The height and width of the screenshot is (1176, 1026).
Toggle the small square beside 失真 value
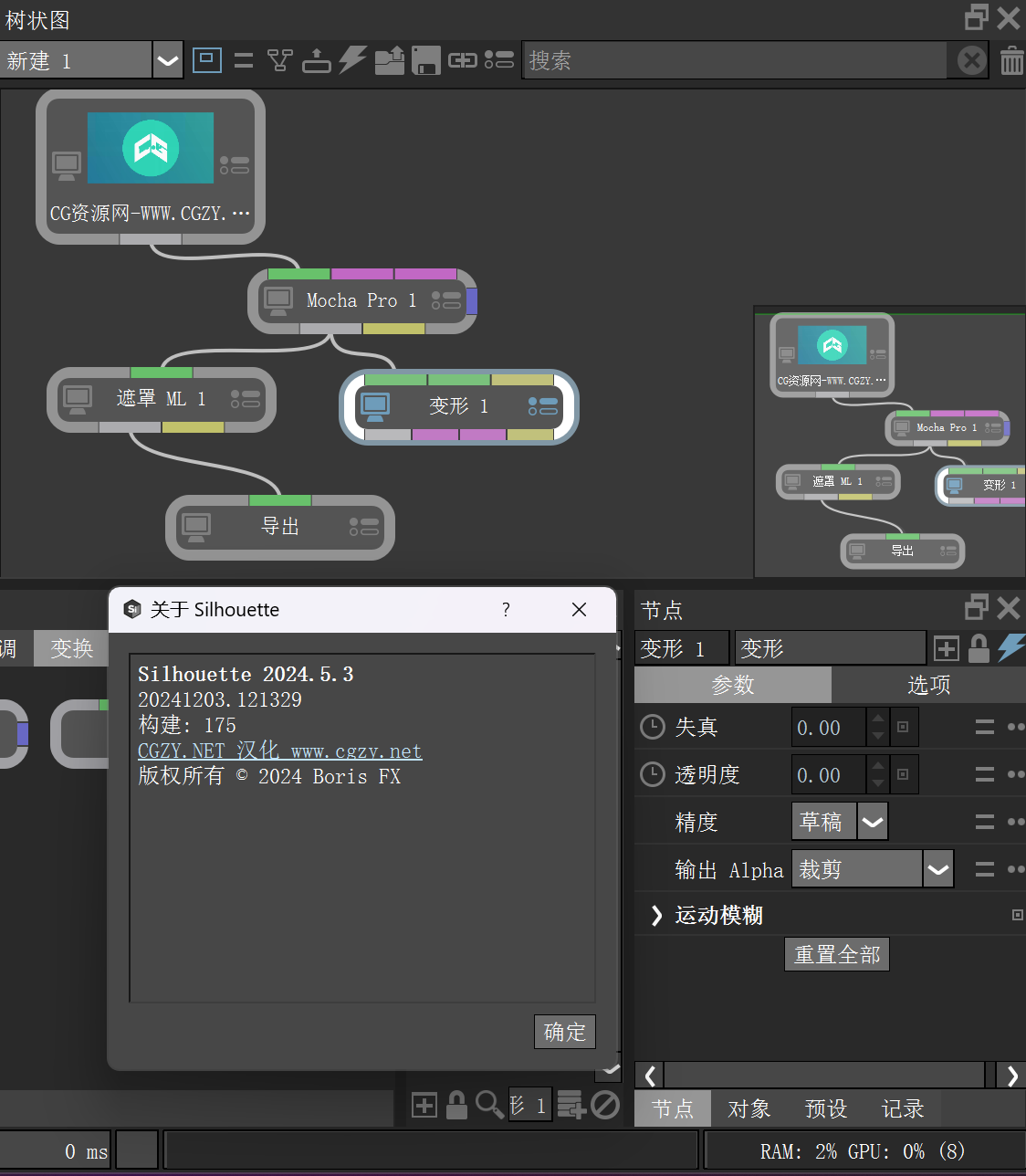tap(903, 727)
